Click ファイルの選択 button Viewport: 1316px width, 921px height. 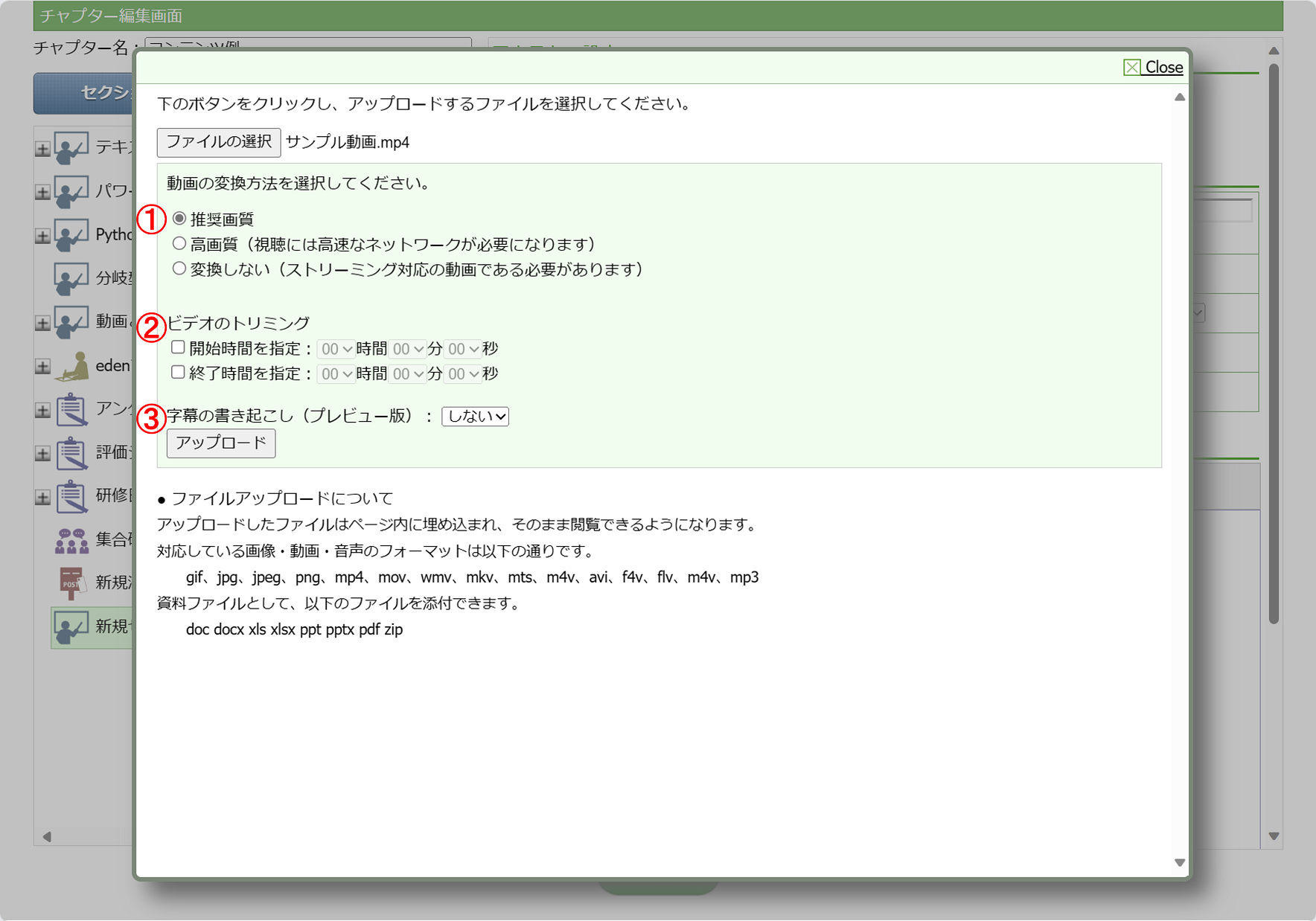[x=218, y=142]
